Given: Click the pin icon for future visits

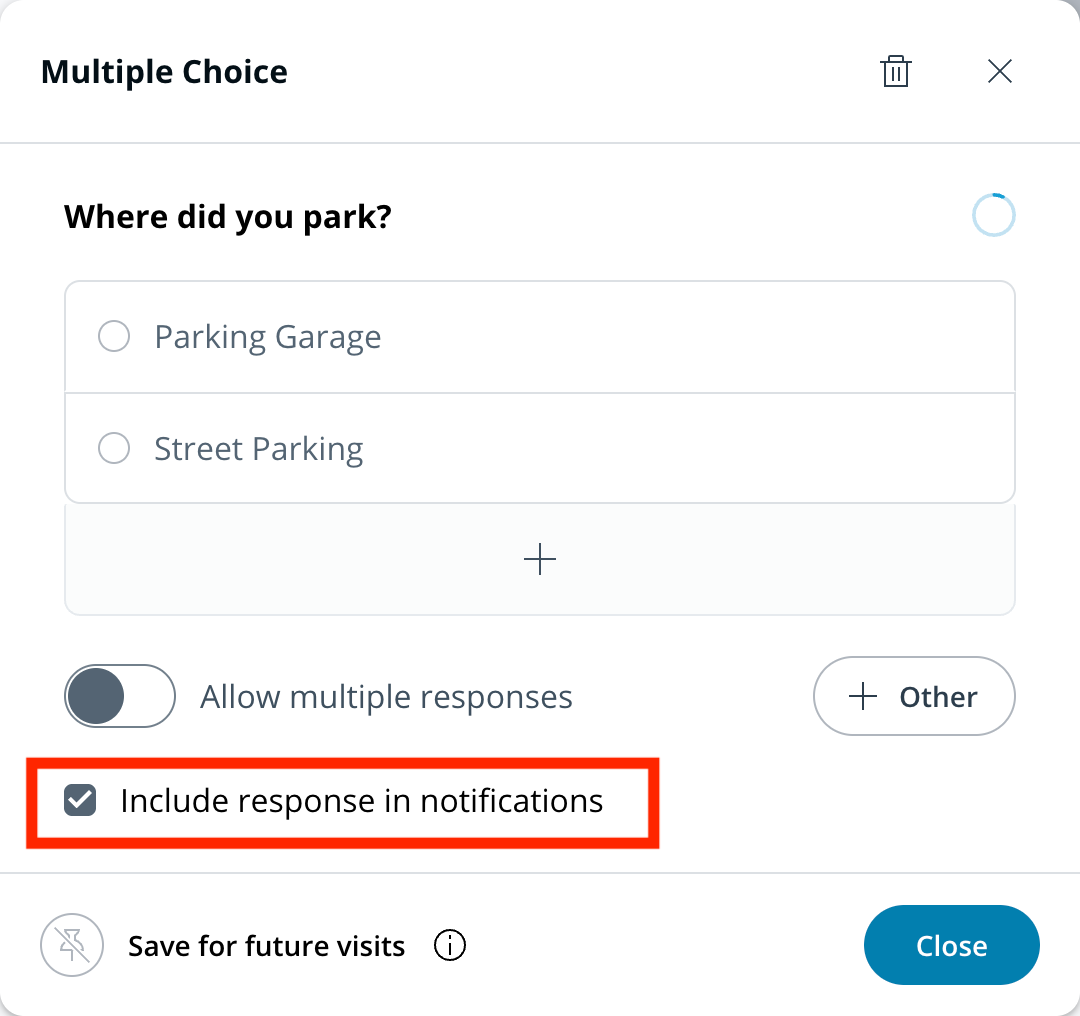Looking at the screenshot, I should pos(72,945).
